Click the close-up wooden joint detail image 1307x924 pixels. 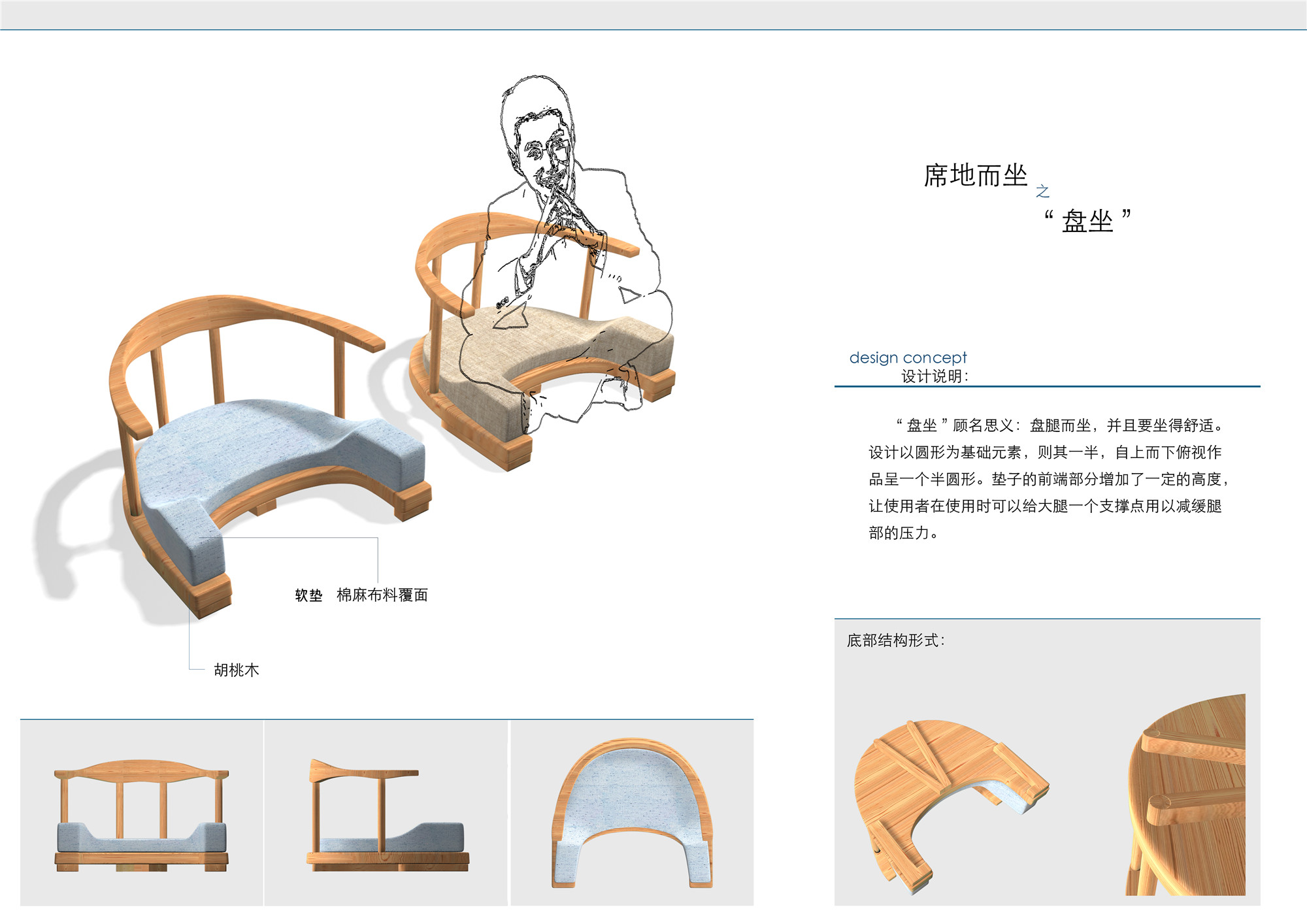tap(1186, 794)
